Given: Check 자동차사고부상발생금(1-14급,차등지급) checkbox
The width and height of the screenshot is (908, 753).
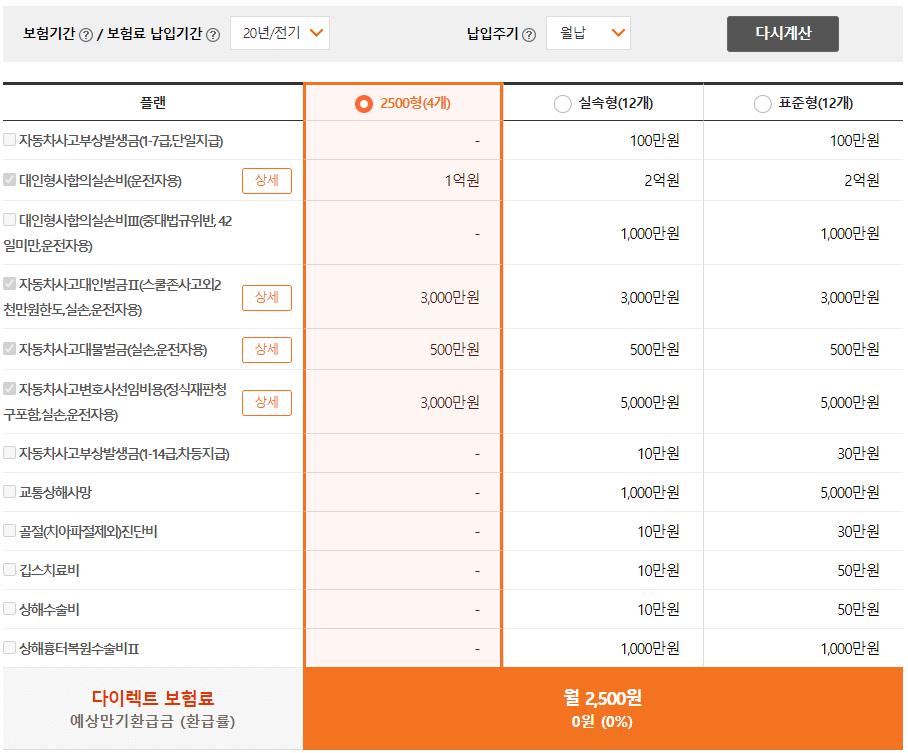Looking at the screenshot, I should tap(9, 452).
